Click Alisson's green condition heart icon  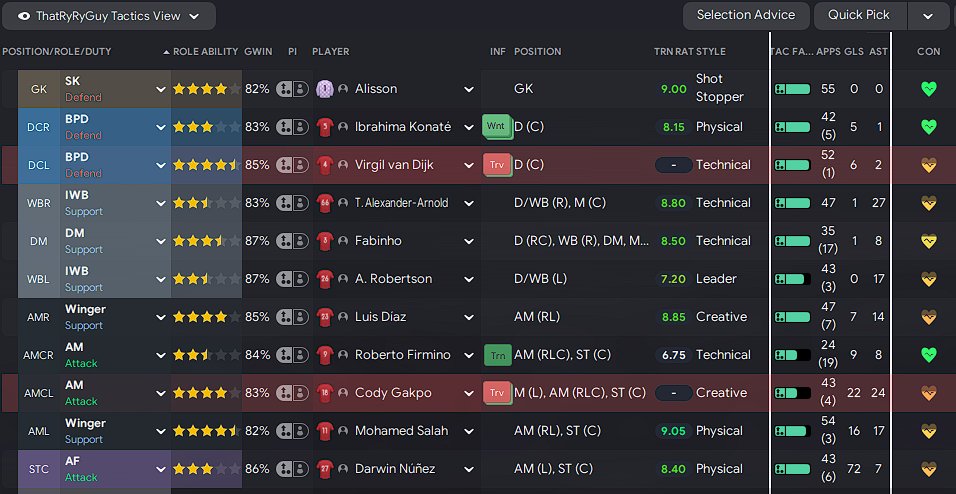930,89
